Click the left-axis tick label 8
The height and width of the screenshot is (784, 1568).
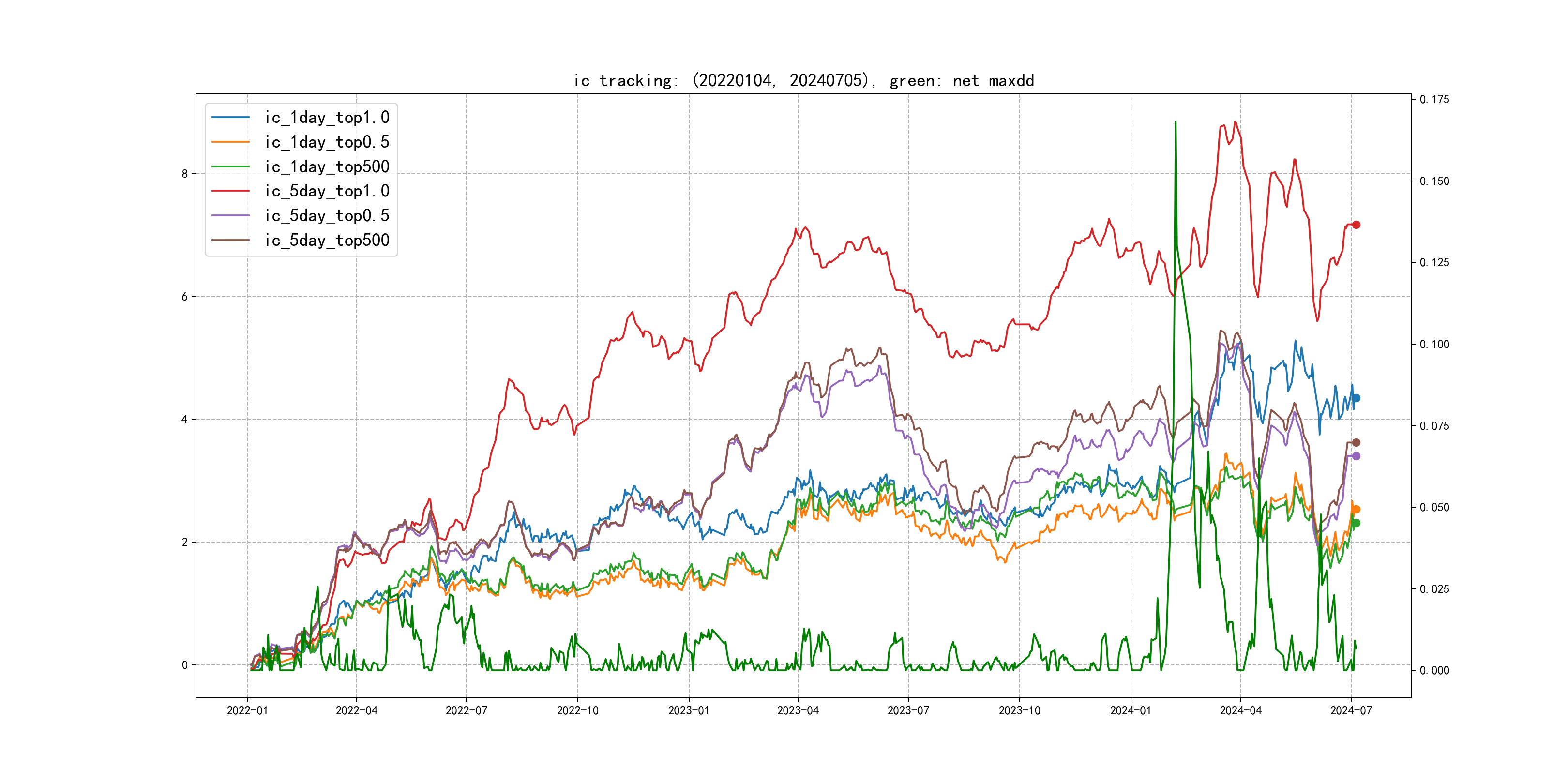(184, 174)
